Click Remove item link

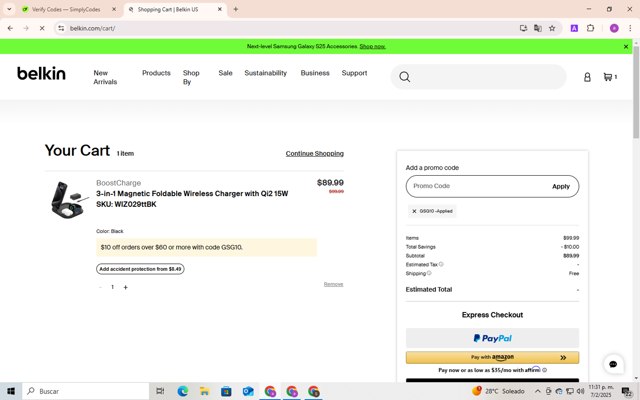pyautogui.click(x=333, y=284)
